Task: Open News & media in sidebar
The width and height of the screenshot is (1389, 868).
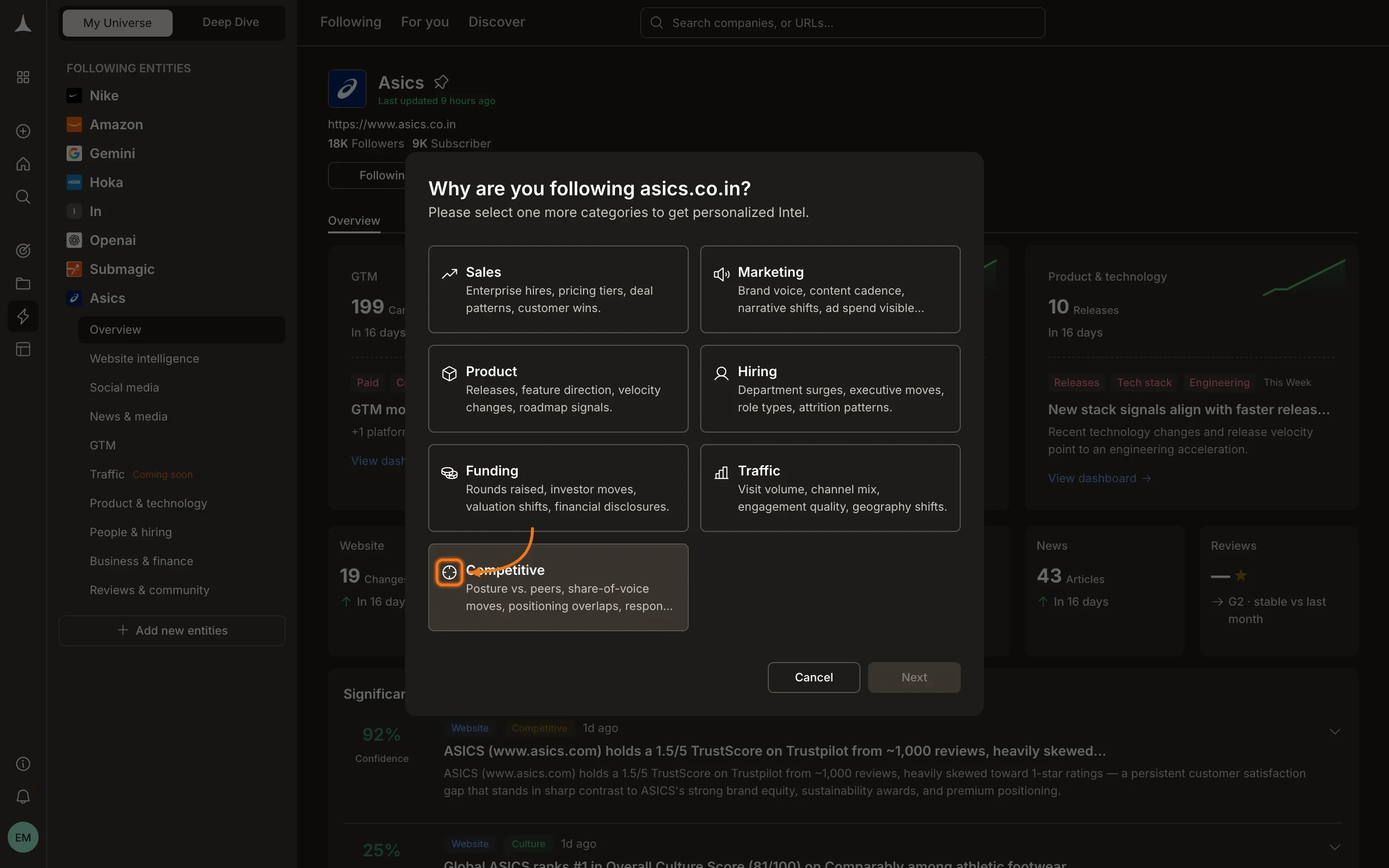Action: 129,416
